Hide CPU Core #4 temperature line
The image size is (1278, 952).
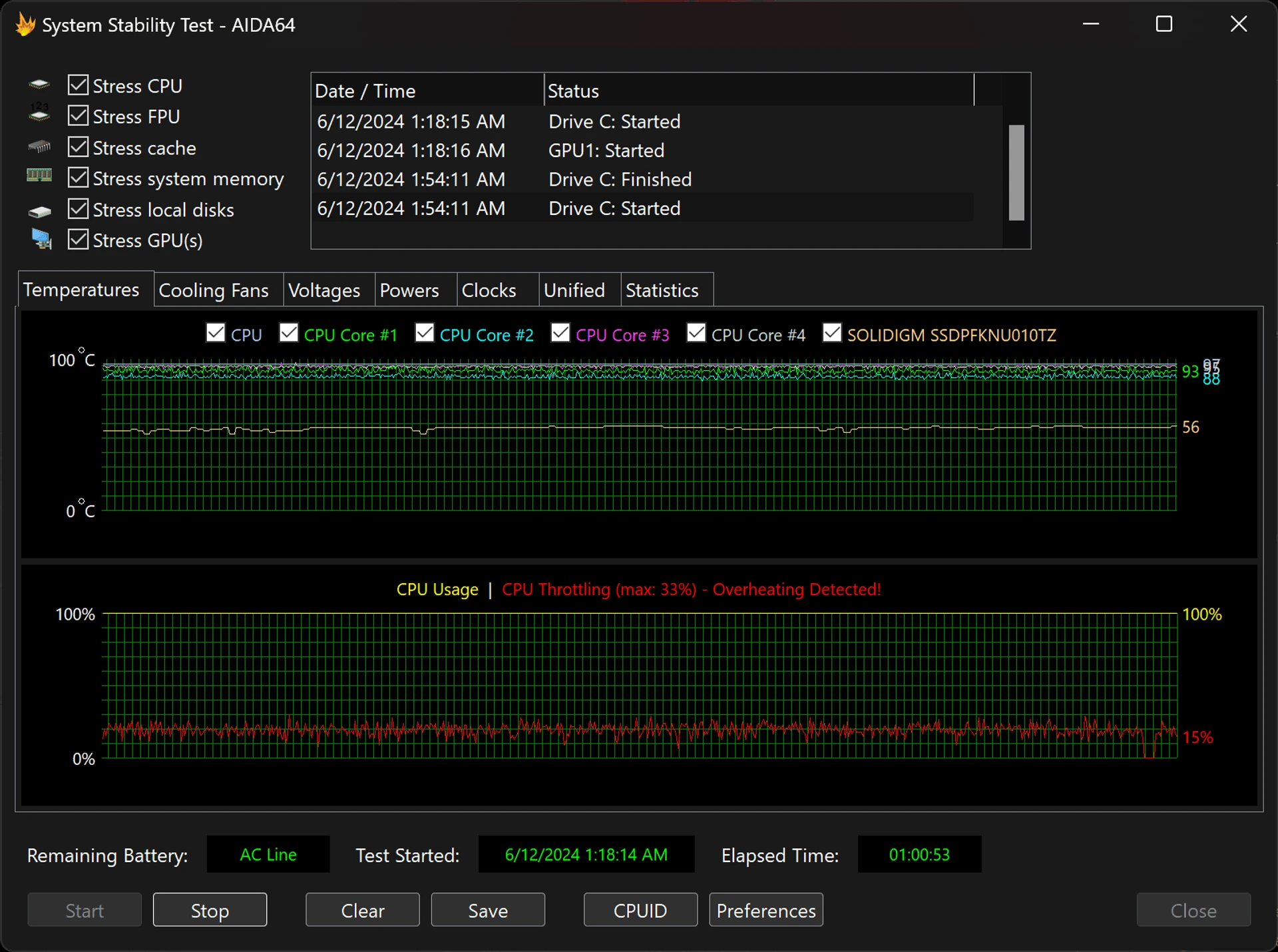coord(696,333)
